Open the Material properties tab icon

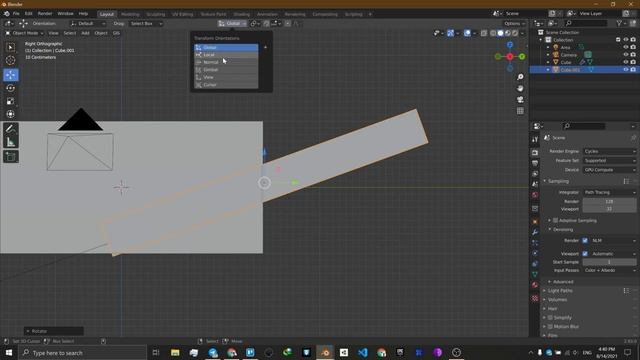pos(535,285)
